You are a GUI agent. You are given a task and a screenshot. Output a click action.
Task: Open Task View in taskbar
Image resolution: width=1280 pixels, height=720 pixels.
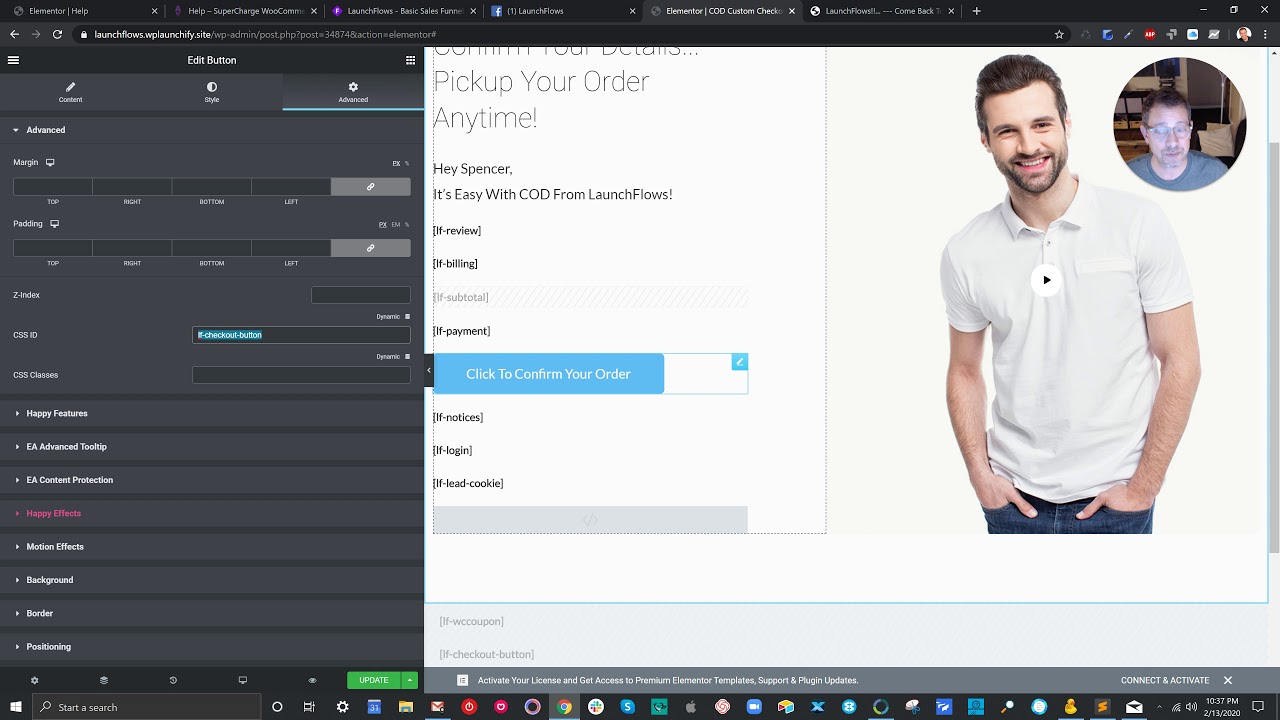tap(310, 707)
